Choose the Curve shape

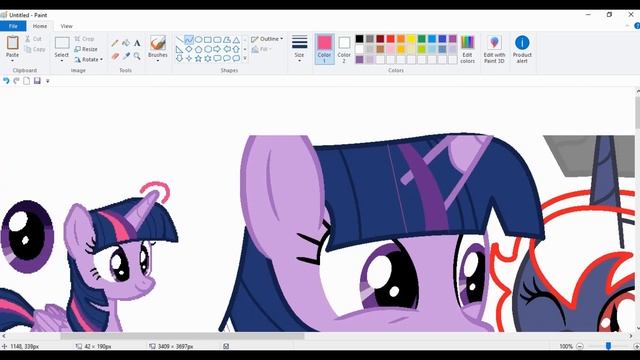click(x=189, y=40)
